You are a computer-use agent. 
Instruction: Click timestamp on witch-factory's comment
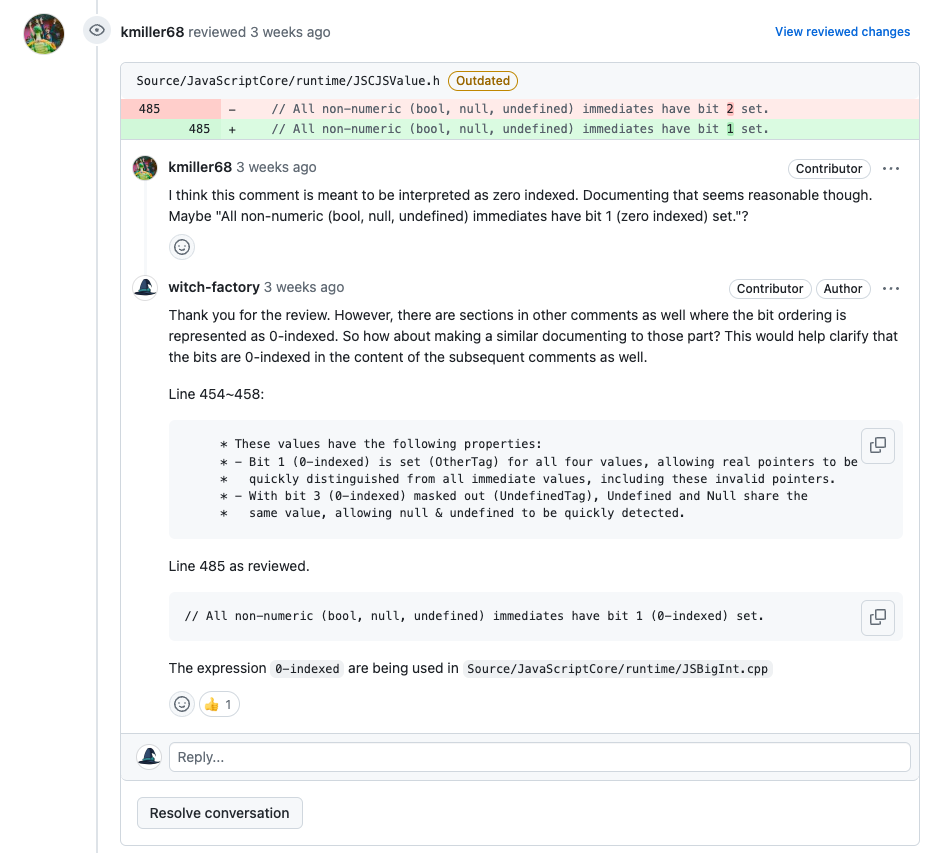point(304,288)
